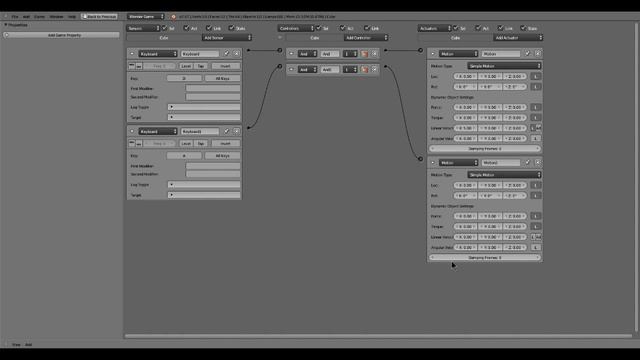Collapse the first Keyboard sensor panel
Screen dimensions: 640x360
tap(132, 53)
